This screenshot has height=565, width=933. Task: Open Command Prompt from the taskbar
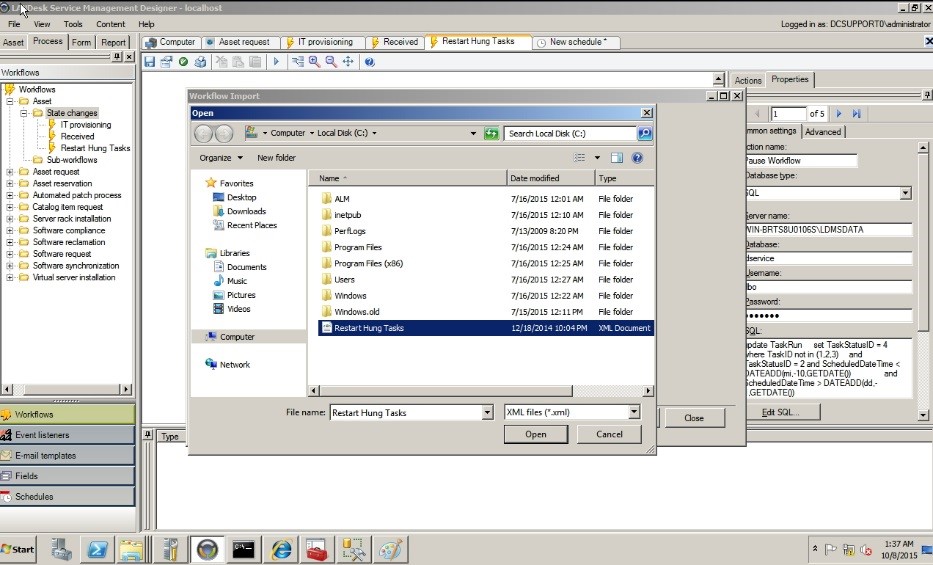pyautogui.click(x=244, y=549)
